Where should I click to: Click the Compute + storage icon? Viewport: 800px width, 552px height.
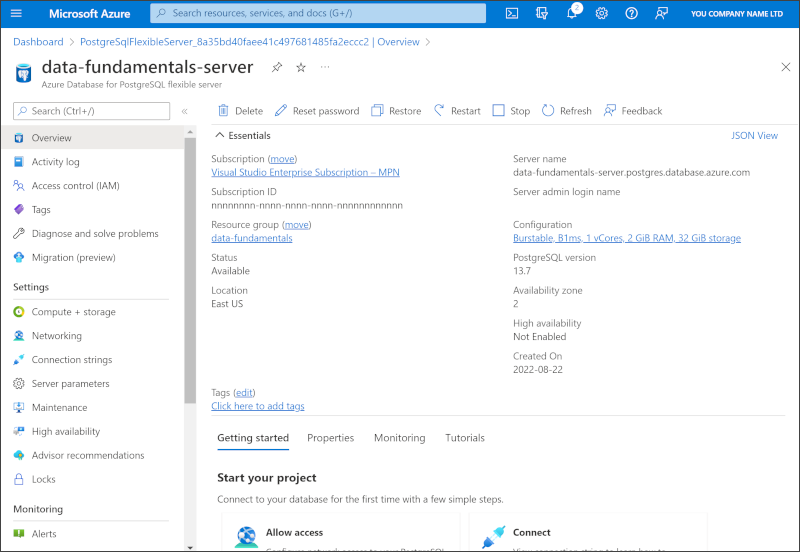19,312
